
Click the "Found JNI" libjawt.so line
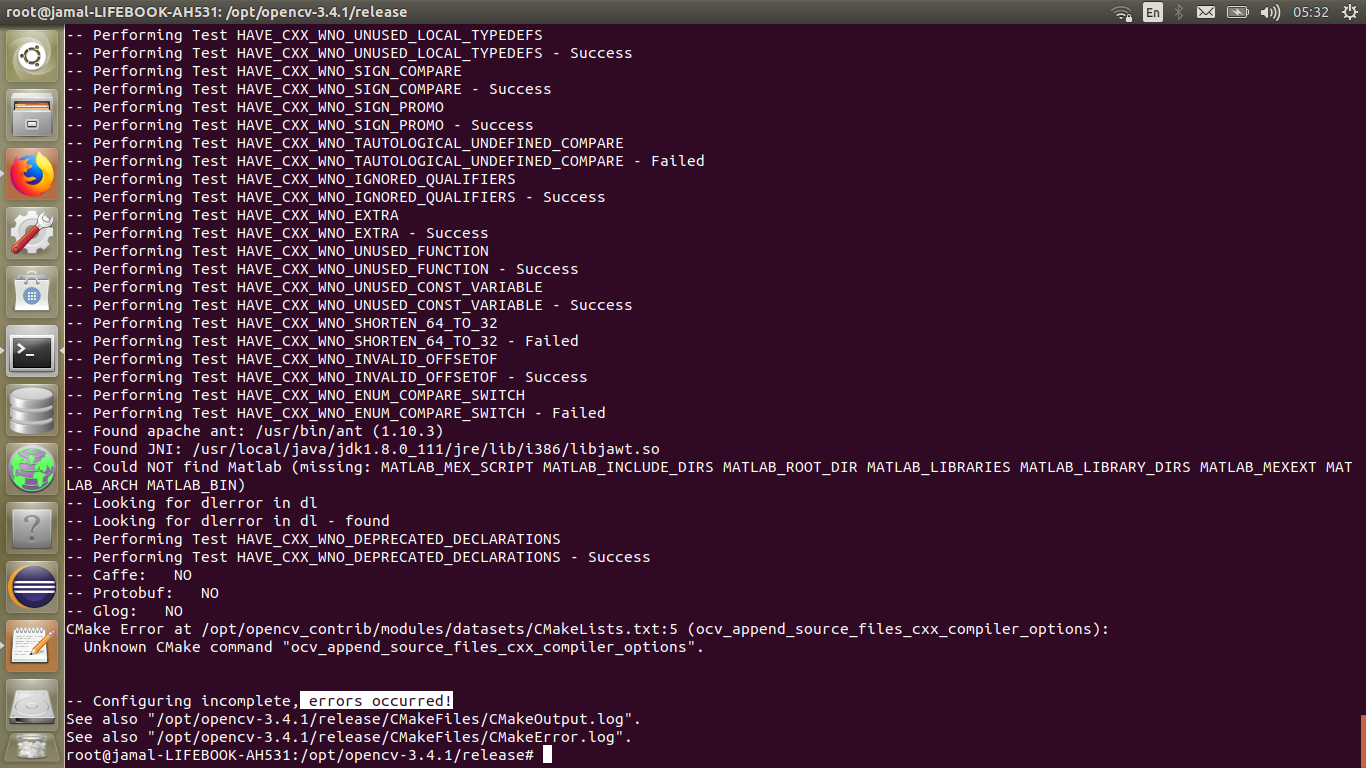363,449
